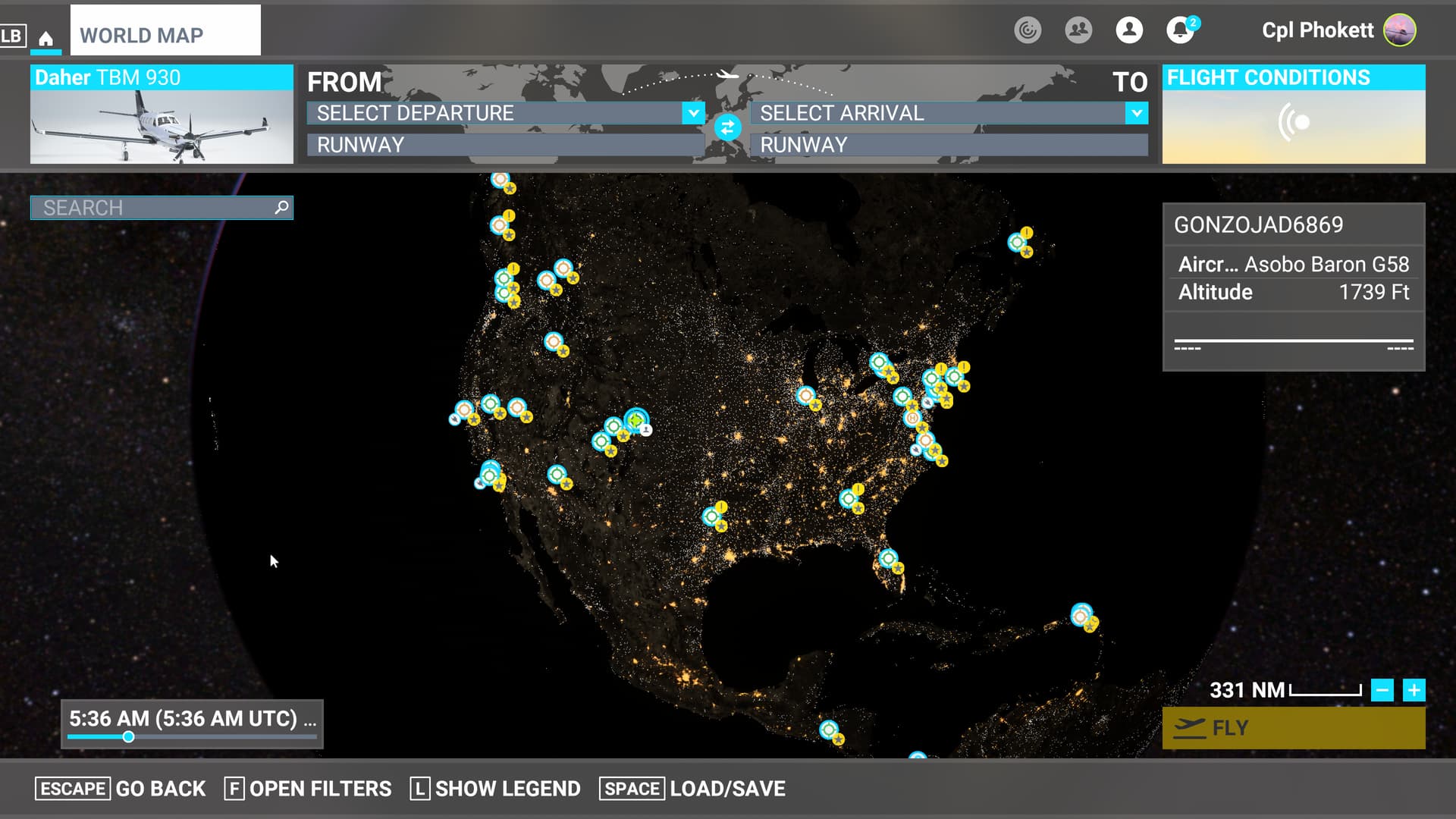The width and height of the screenshot is (1456, 819).
Task: Open the notifications bell icon
Action: pos(1179,30)
